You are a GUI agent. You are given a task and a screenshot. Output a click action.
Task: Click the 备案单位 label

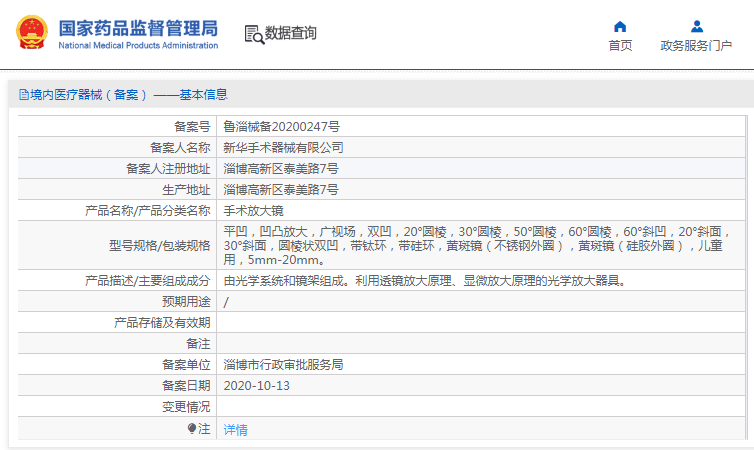[x=187, y=365]
